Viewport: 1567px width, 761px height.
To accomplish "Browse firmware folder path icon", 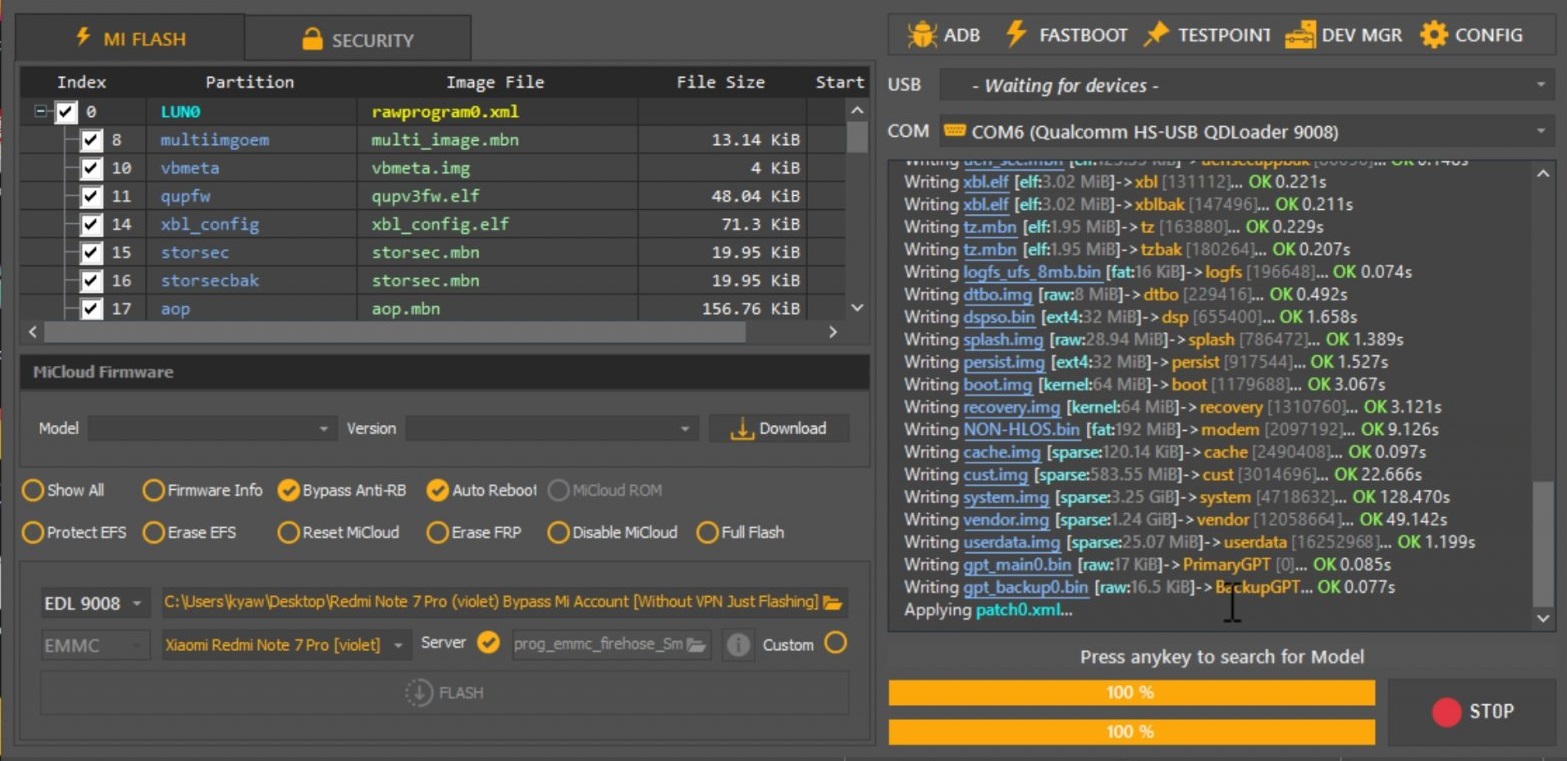I will click(832, 602).
